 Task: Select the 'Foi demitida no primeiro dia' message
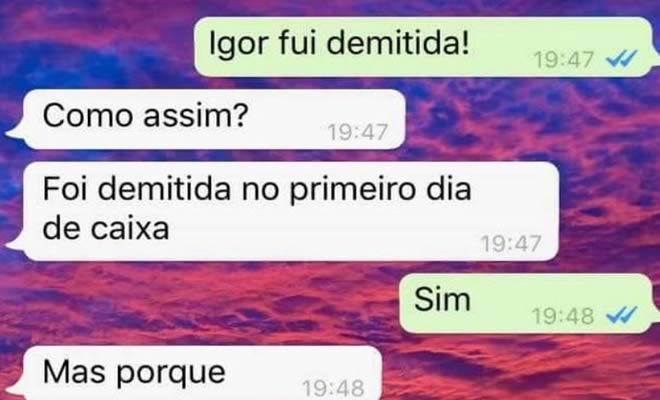pos(283,211)
